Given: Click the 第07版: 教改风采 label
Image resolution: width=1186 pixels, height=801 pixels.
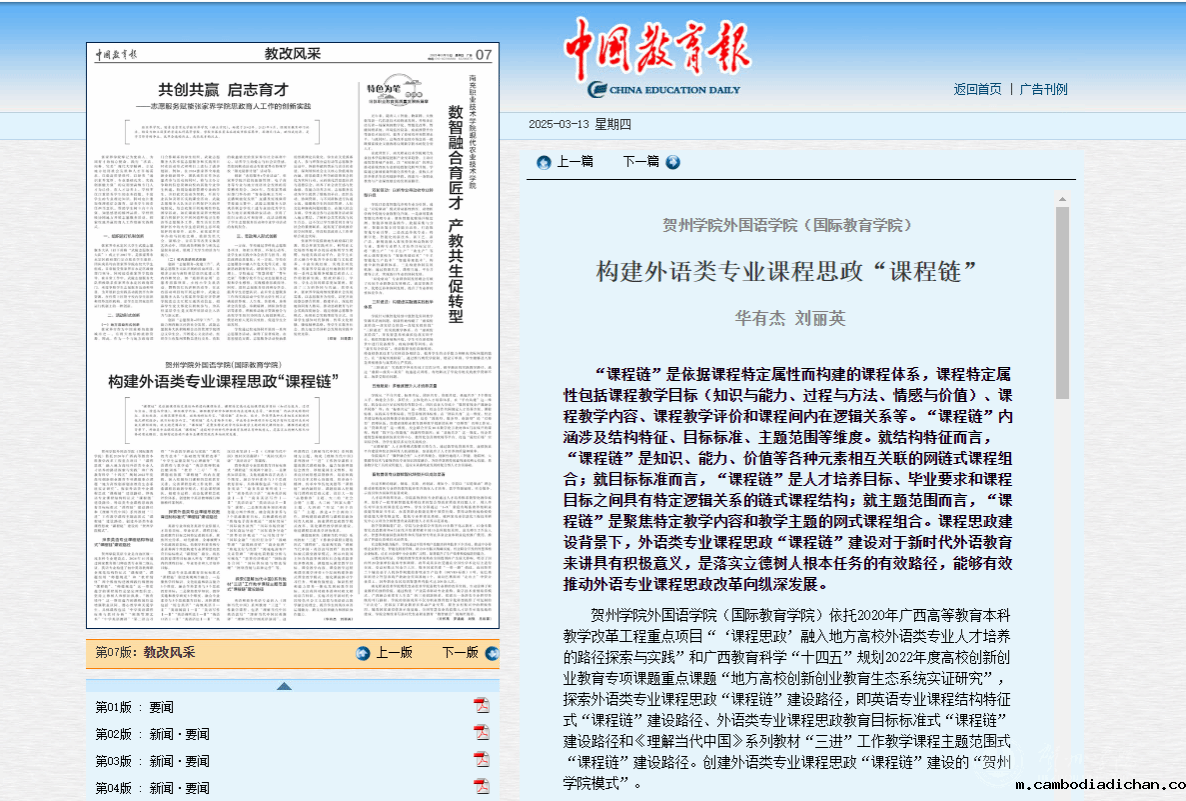Looking at the screenshot, I should pyautogui.click(x=145, y=653).
